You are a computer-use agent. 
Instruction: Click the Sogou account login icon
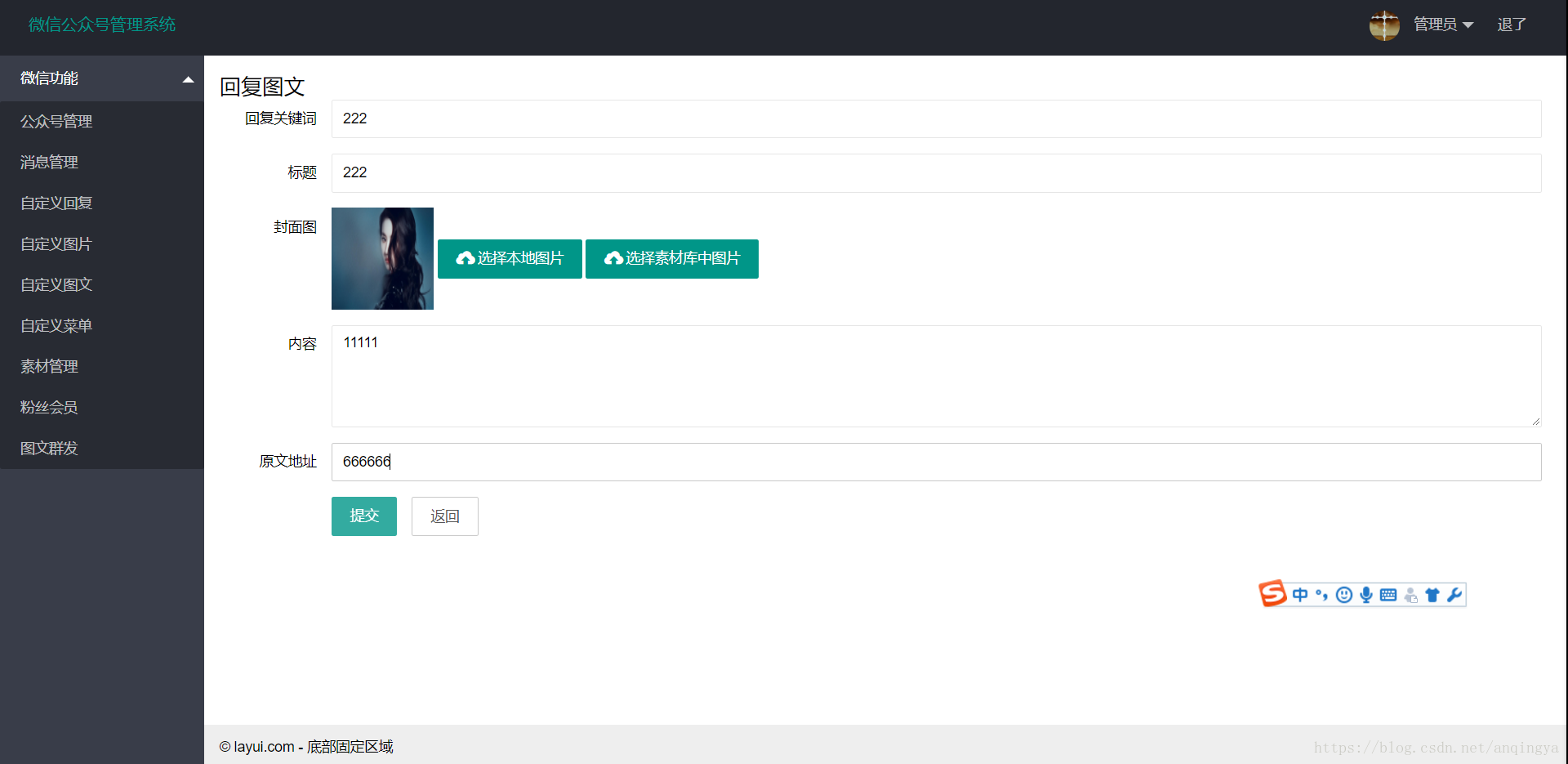[1410, 596]
